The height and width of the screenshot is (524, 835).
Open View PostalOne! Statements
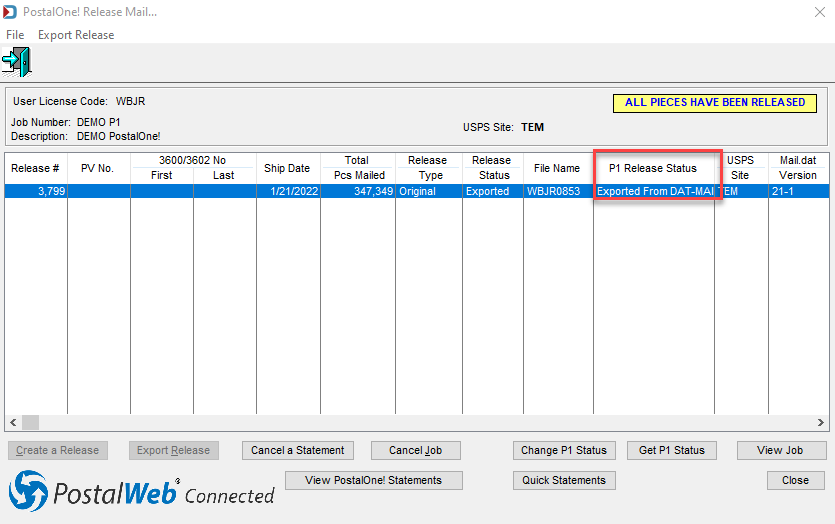coord(373,480)
